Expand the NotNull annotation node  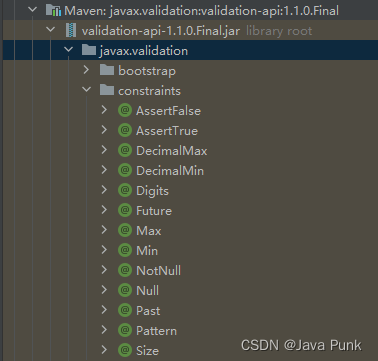pos(105,270)
